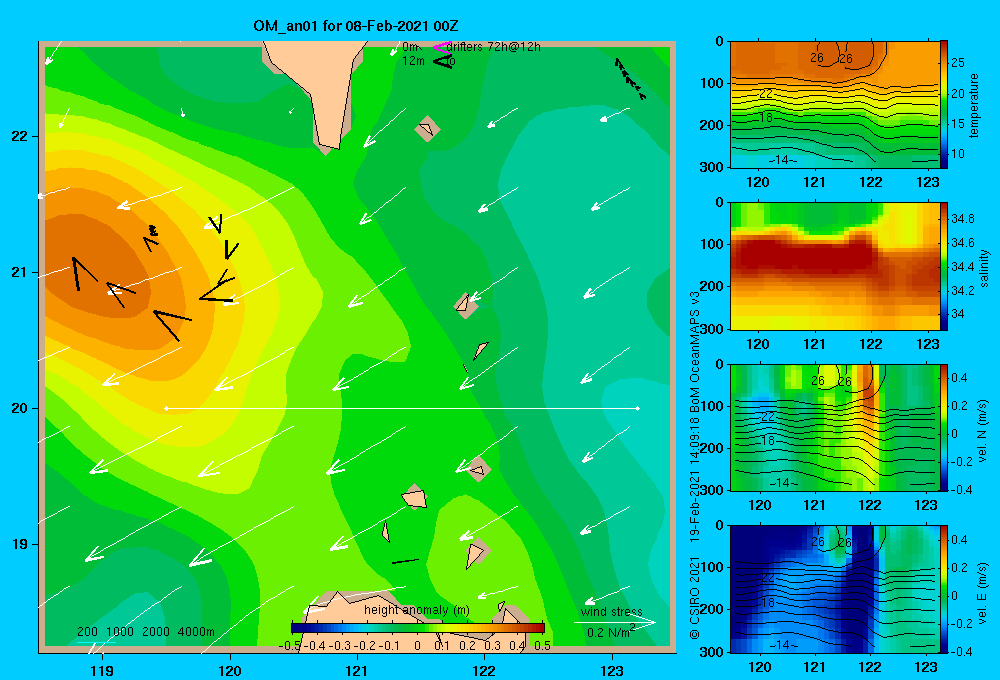
Task: Open the temperature section panel
Action: [834, 105]
